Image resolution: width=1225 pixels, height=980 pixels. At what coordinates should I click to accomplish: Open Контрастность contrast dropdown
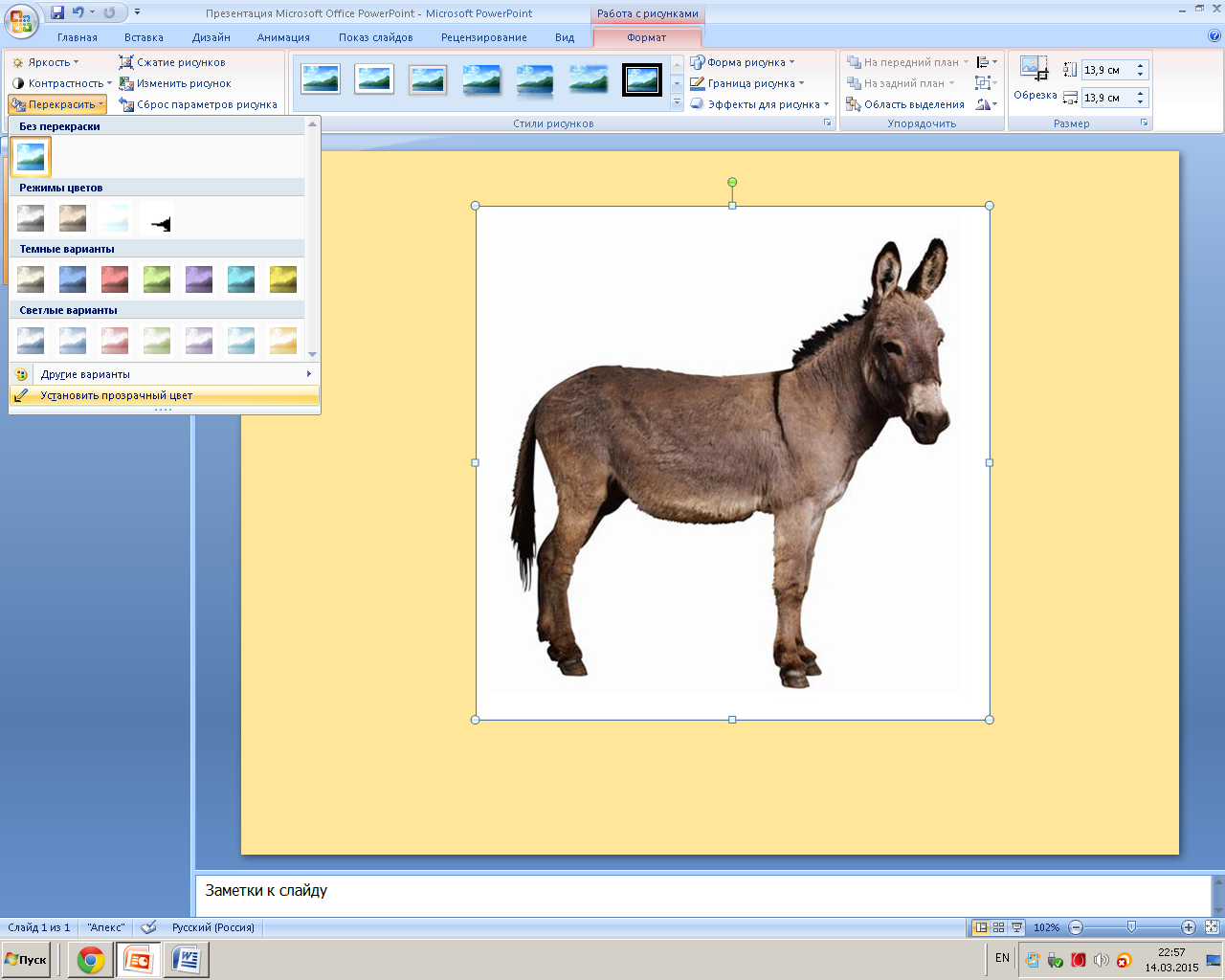pyautogui.click(x=61, y=83)
